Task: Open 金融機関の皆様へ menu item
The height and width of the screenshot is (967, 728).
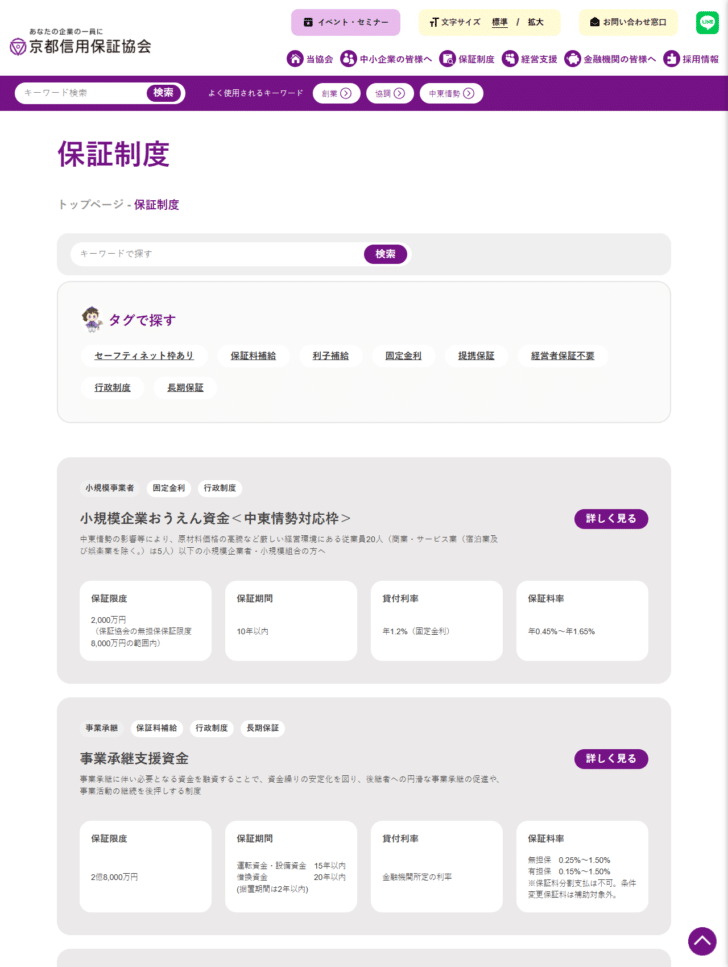Action: [610, 59]
